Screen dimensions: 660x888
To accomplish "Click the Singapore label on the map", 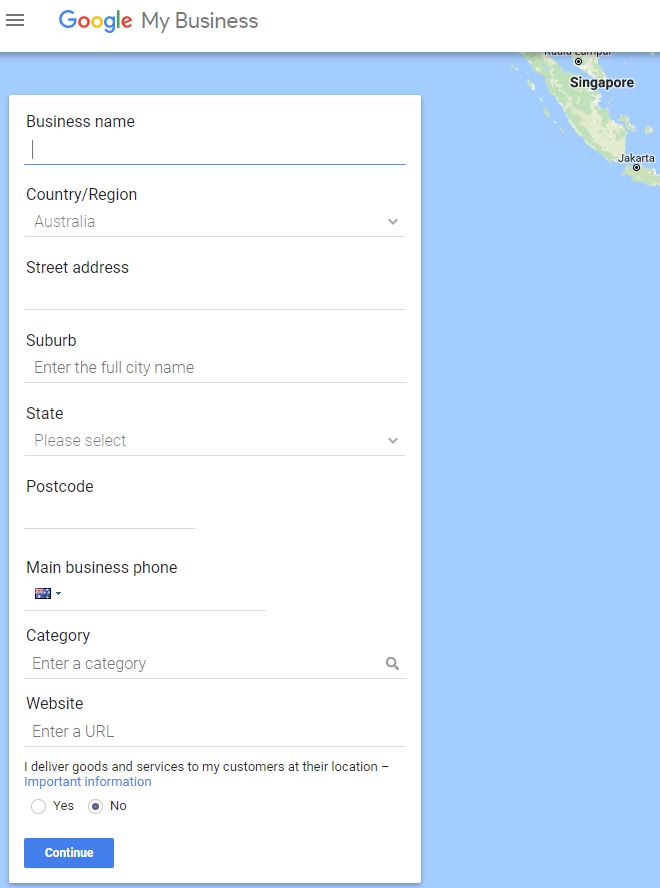I will click(601, 83).
